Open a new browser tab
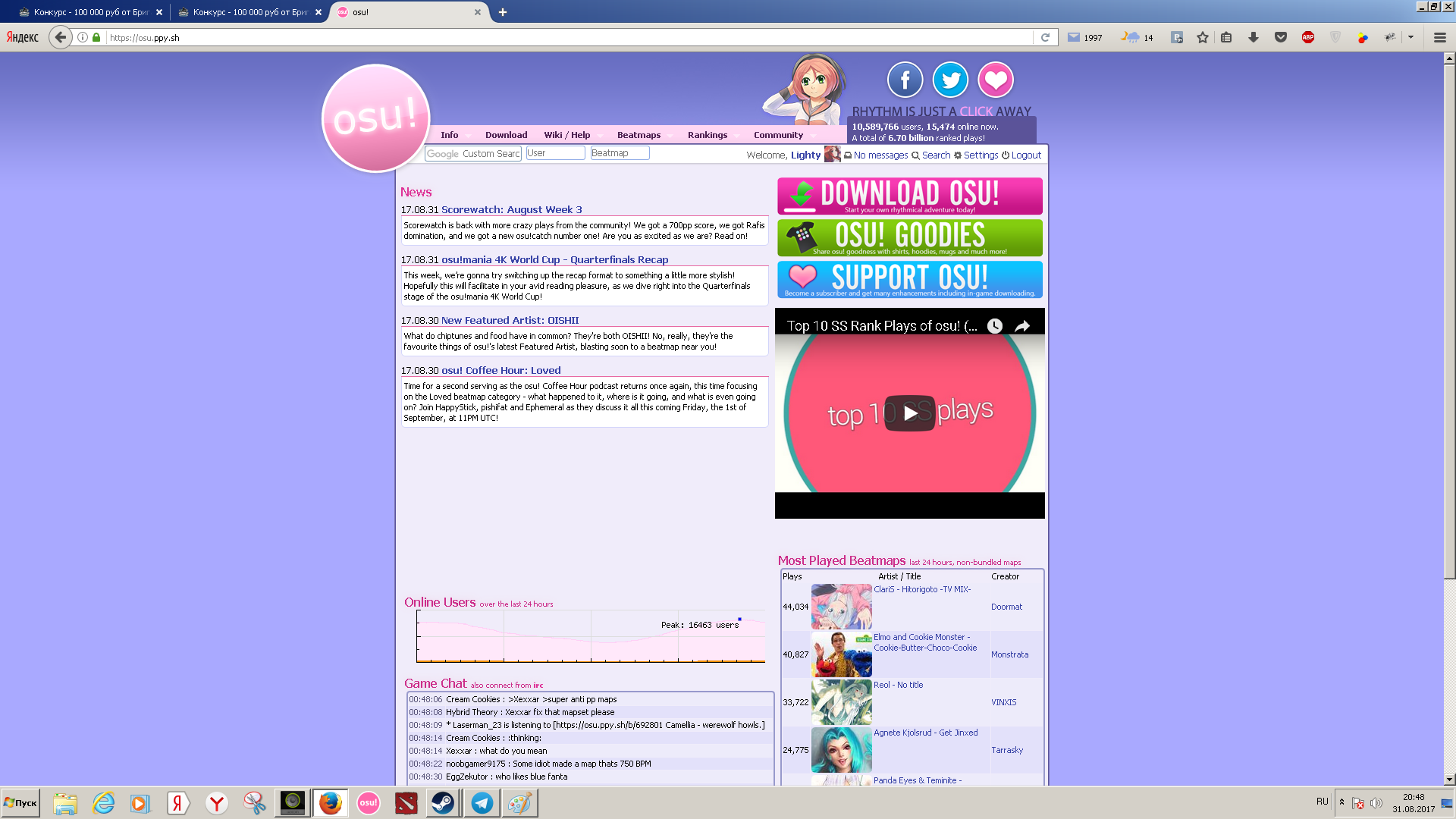The image size is (1456, 819). (x=503, y=12)
